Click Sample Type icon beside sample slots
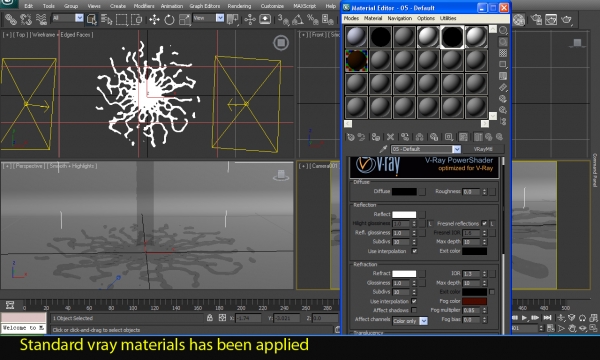The image size is (600, 360). 503,30
